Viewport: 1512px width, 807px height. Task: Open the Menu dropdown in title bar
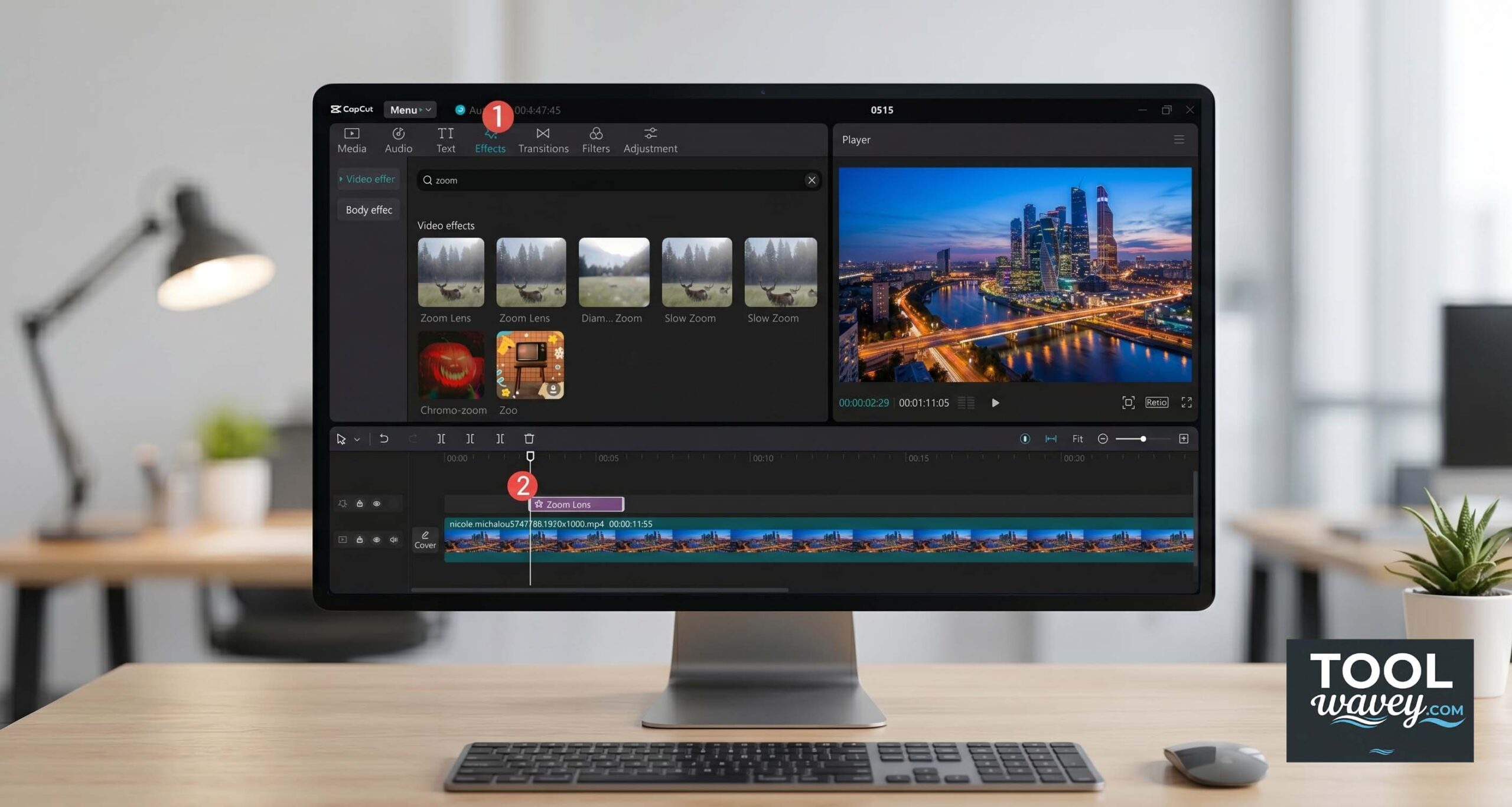point(410,110)
